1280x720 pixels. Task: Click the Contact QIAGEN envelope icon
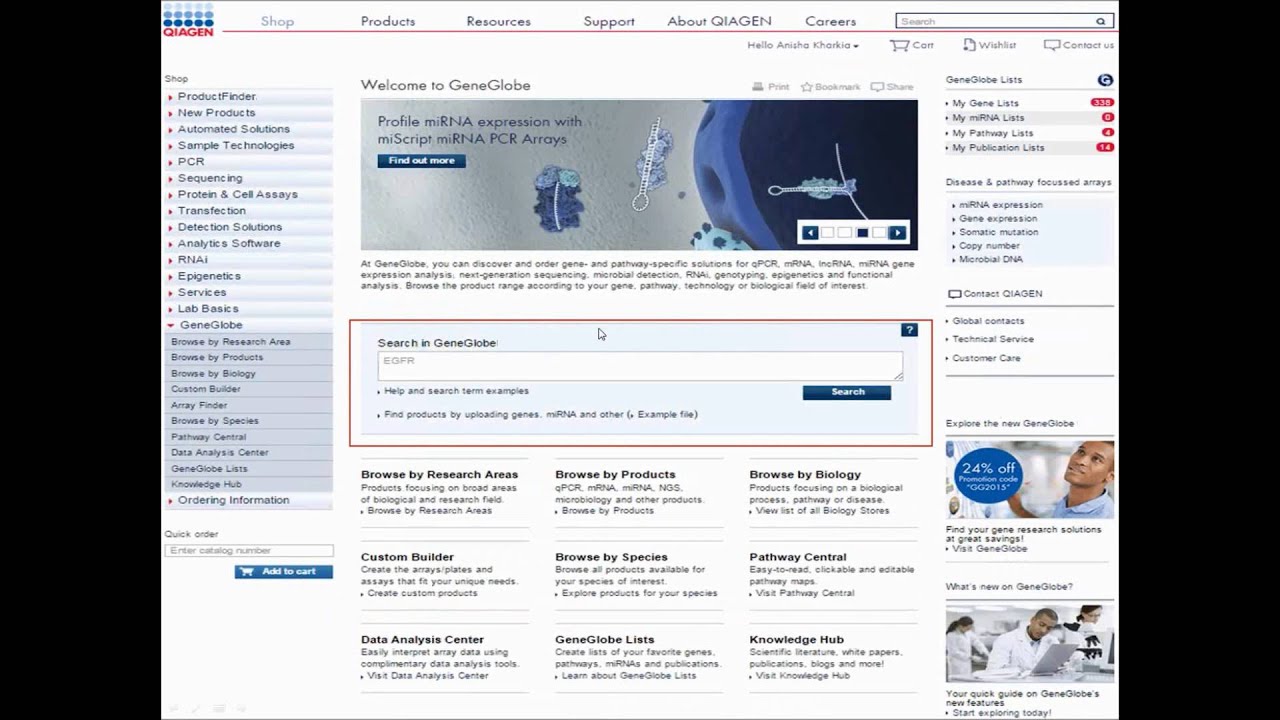pyautogui.click(x=954, y=294)
